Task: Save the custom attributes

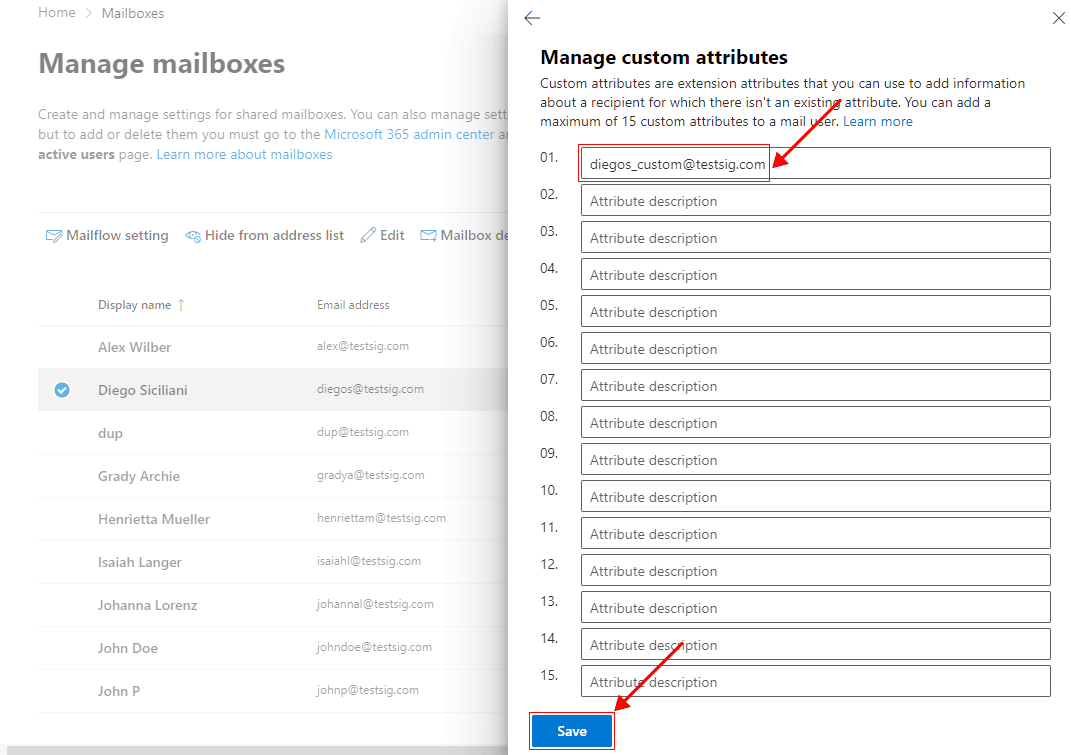Action: [x=572, y=731]
